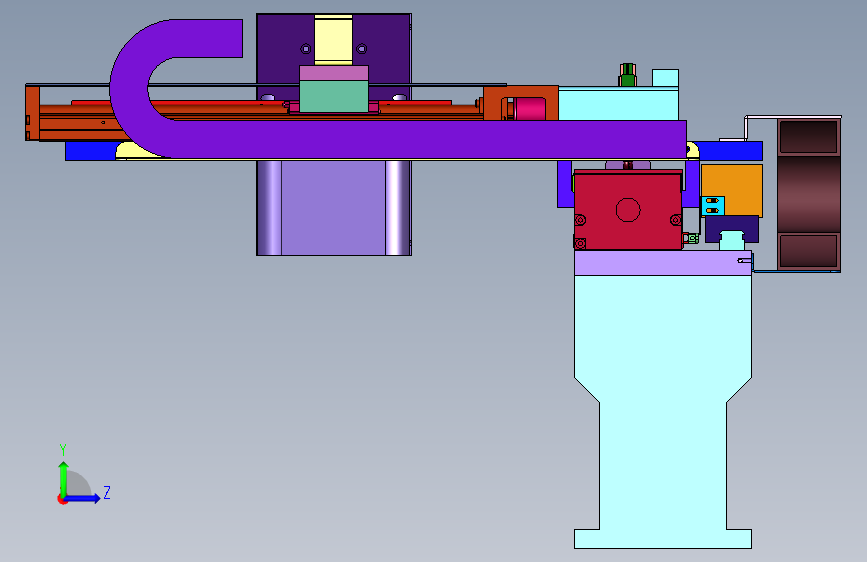Click the "Z" axis label
Screen dimensions: 867x562
pyautogui.click(x=107, y=492)
